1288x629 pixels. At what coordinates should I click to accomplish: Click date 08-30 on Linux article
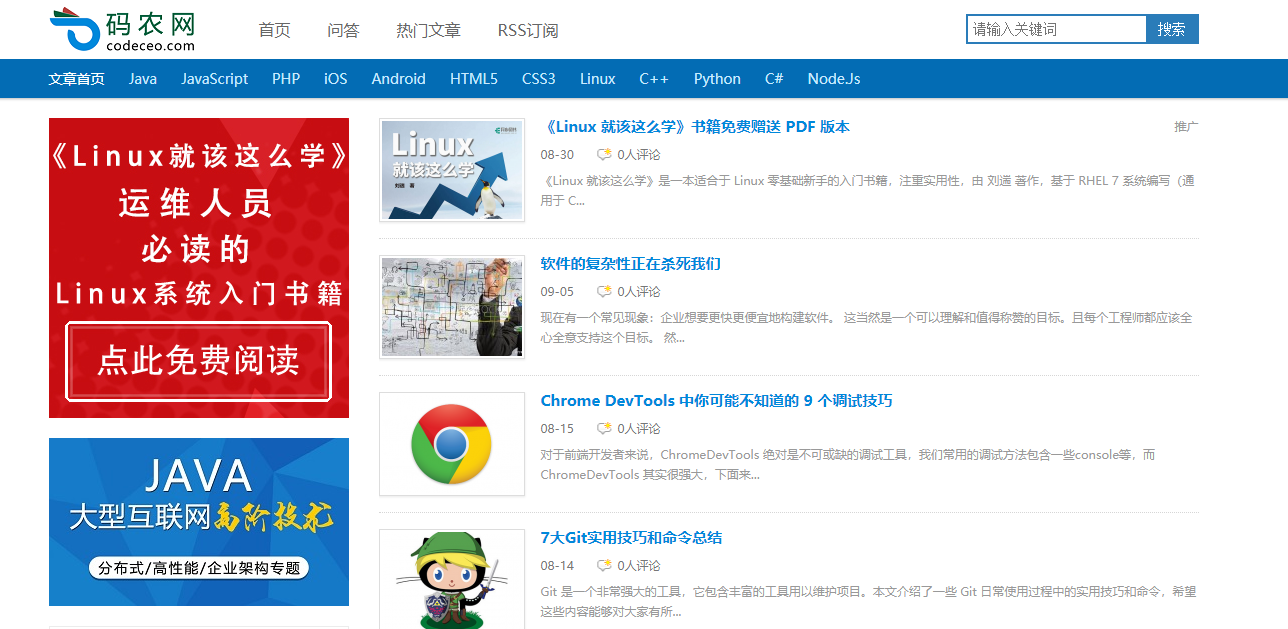click(x=557, y=155)
